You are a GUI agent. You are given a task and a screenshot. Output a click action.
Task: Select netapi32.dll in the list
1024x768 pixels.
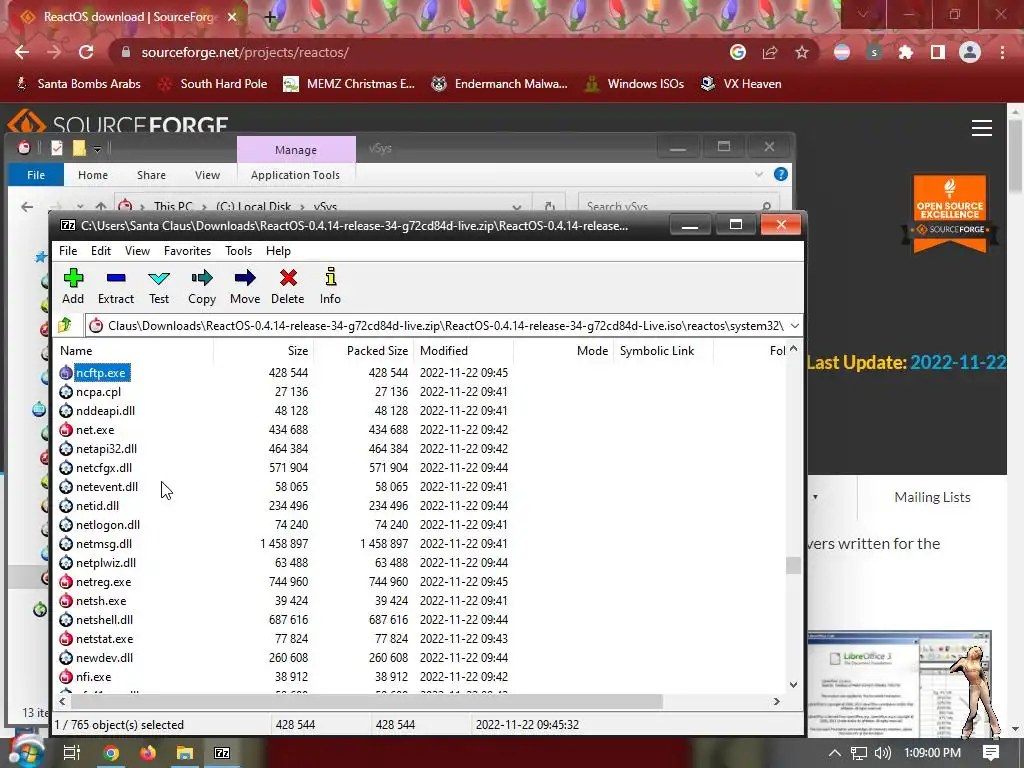click(106, 449)
